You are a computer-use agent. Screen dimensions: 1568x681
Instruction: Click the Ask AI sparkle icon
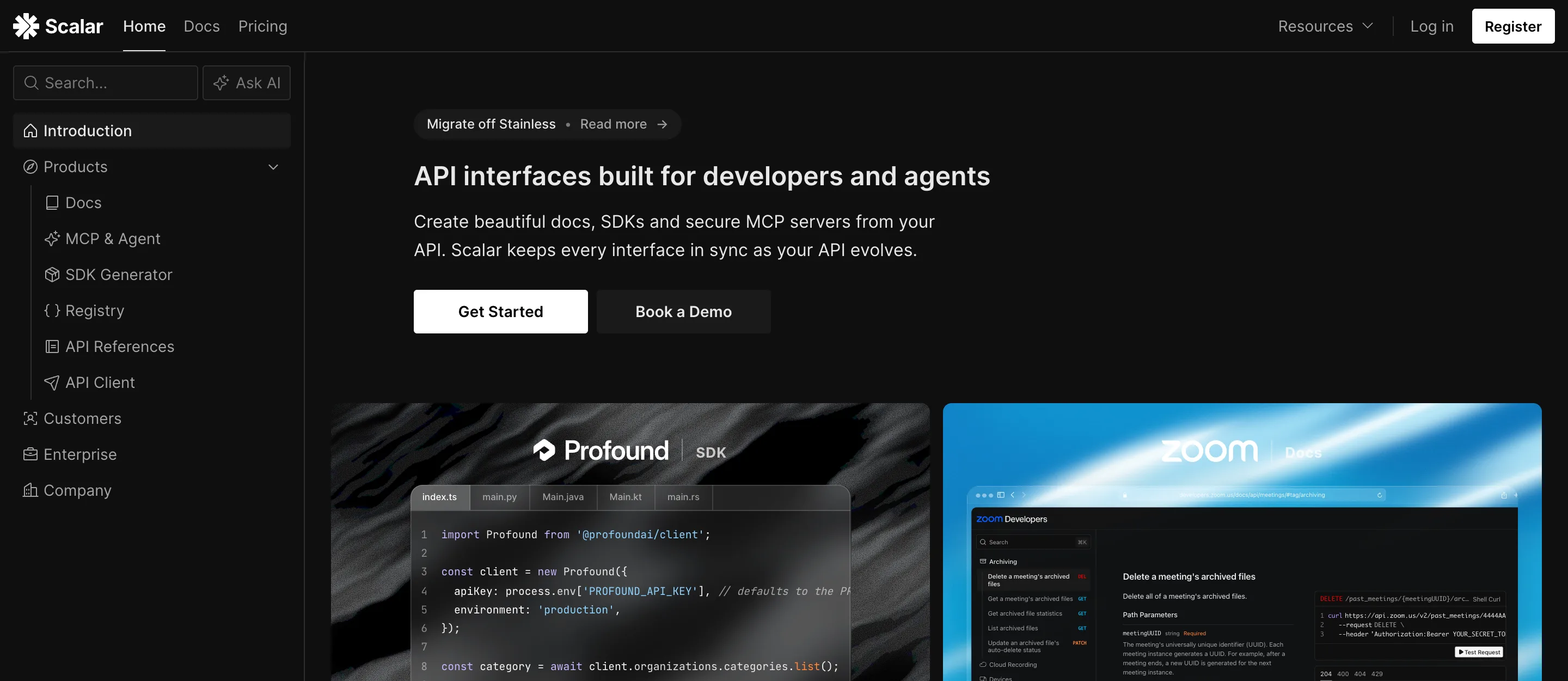tap(221, 83)
